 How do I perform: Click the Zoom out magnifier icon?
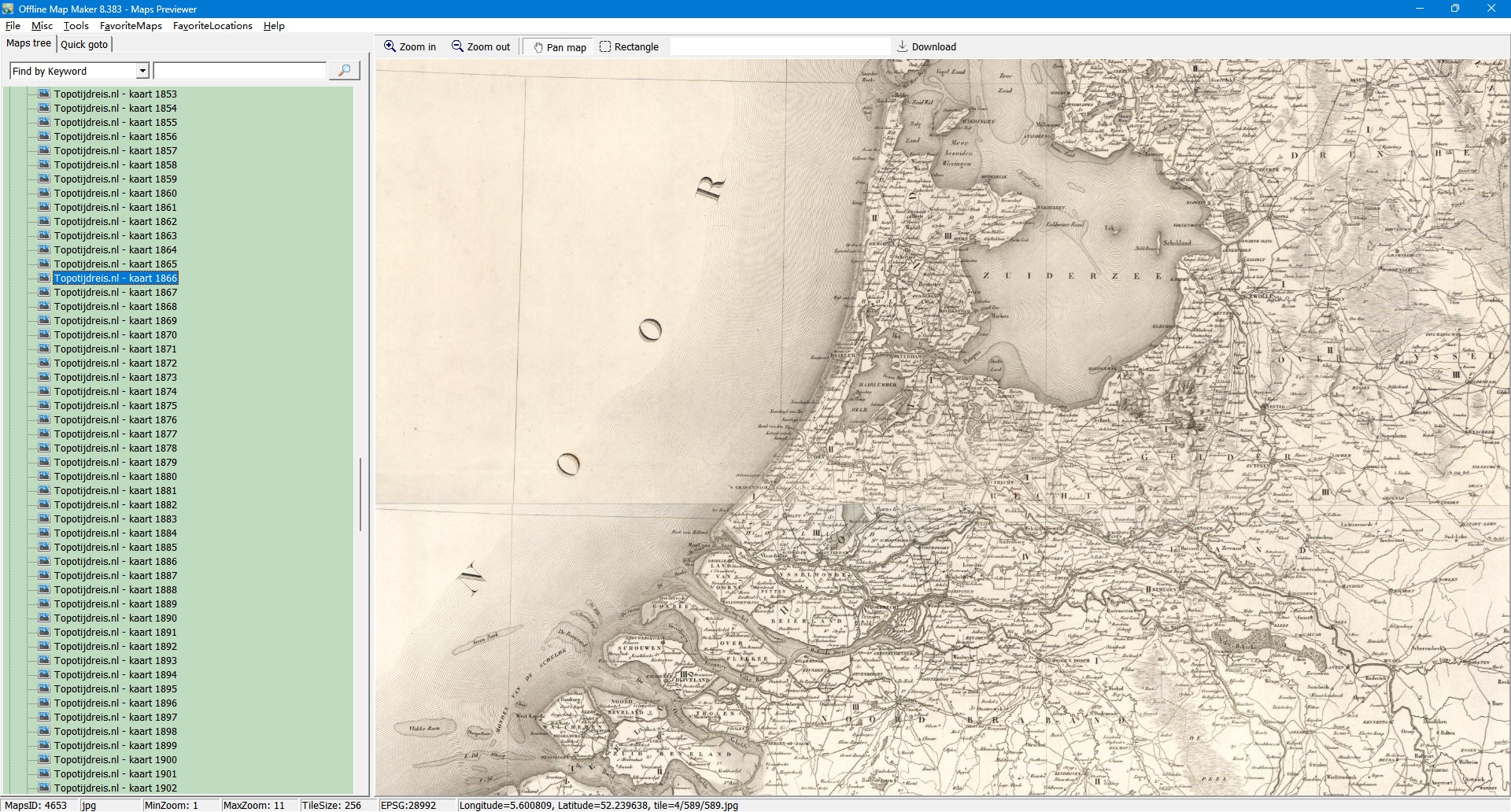457,46
